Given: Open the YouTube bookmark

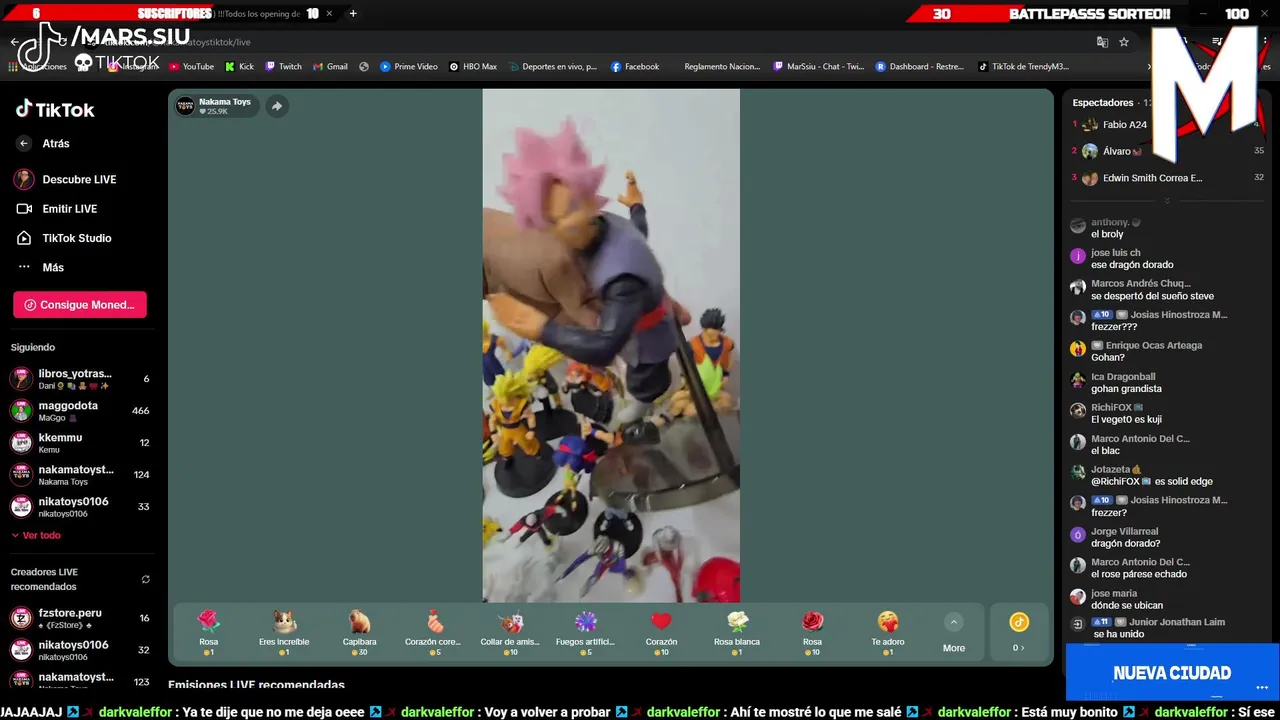Looking at the screenshot, I should pyautogui.click(x=191, y=67).
